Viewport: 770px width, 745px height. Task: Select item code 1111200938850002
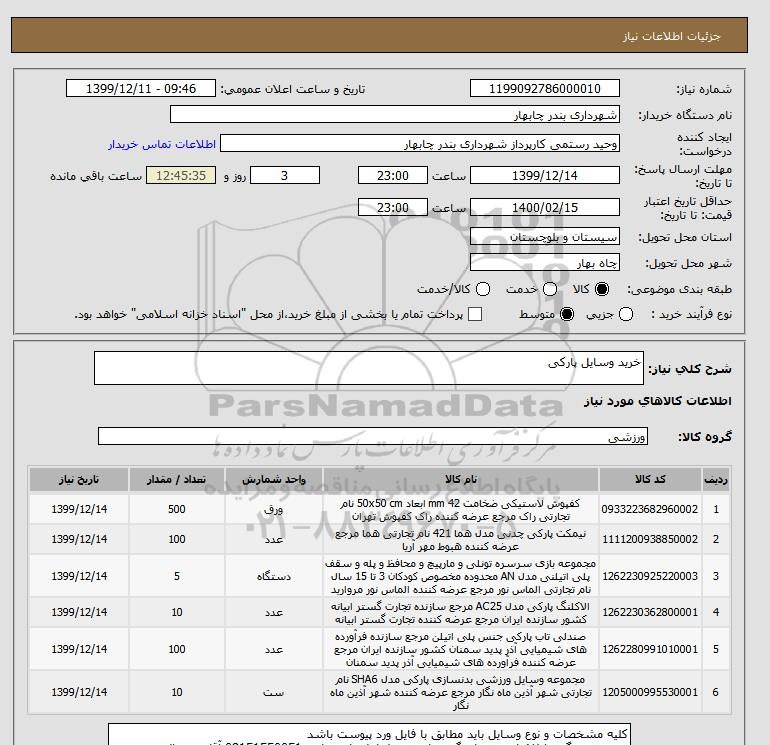(x=650, y=539)
